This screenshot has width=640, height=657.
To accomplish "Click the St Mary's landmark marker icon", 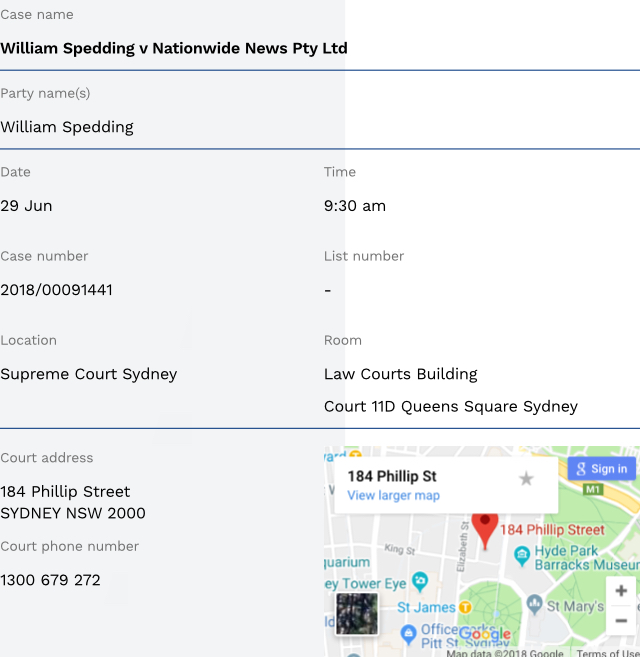I will pyautogui.click(x=534, y=605).
